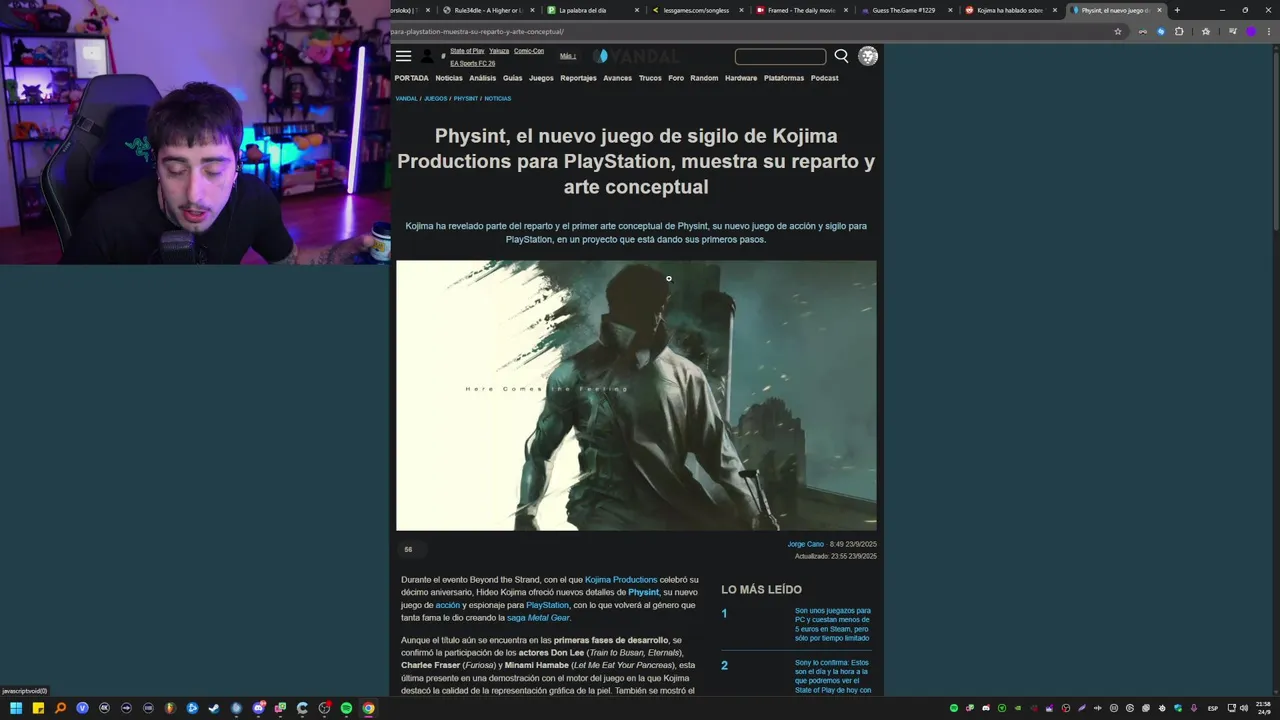
Task: Open the Podcast menu item
Action: coord(825,78)
